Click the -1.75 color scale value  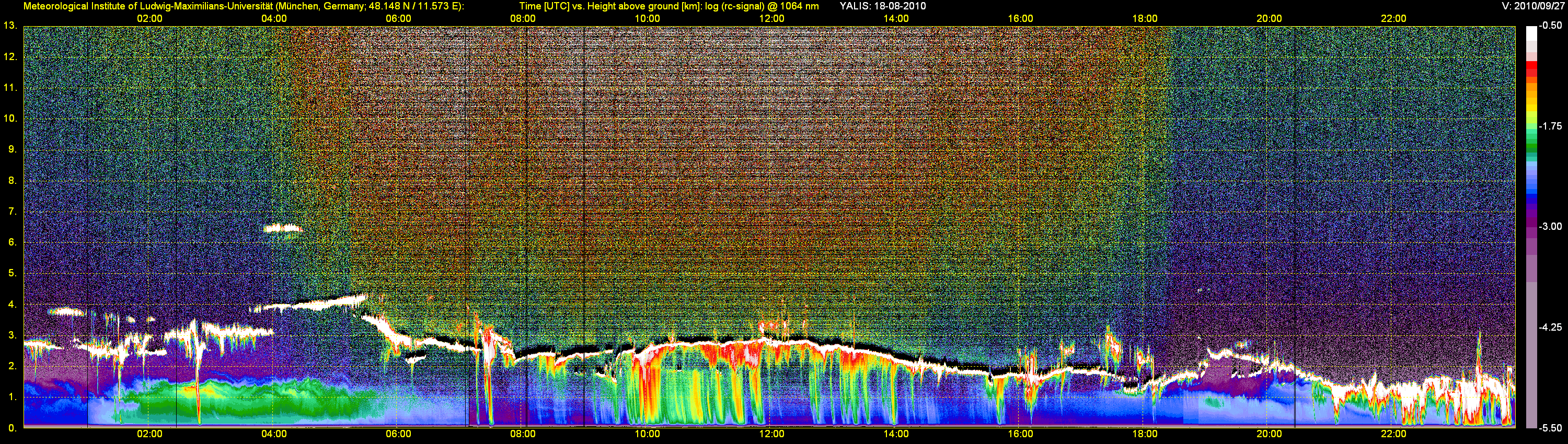(1550, 126)
